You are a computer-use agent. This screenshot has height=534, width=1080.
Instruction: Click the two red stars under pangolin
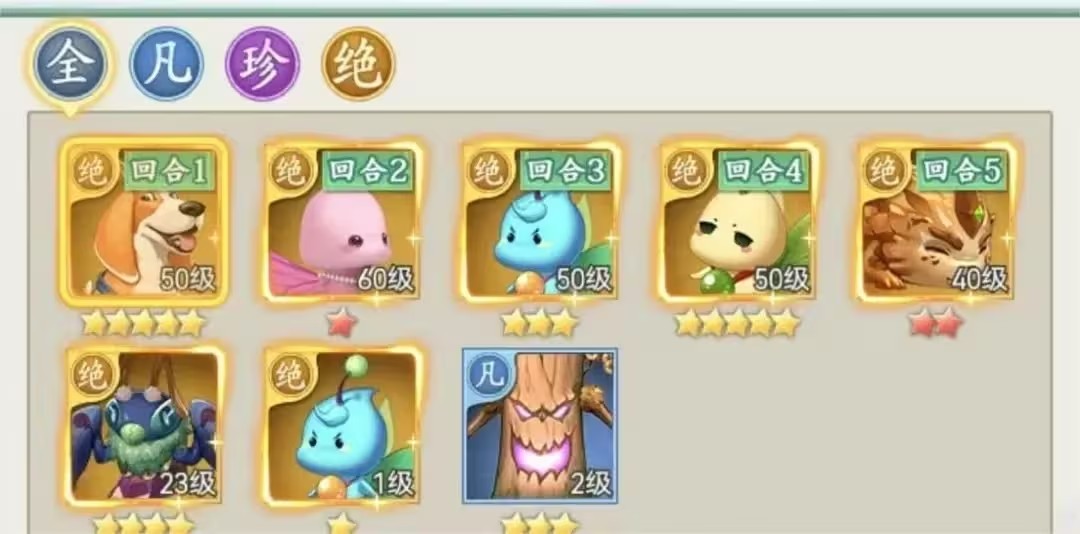coord(935,322)
